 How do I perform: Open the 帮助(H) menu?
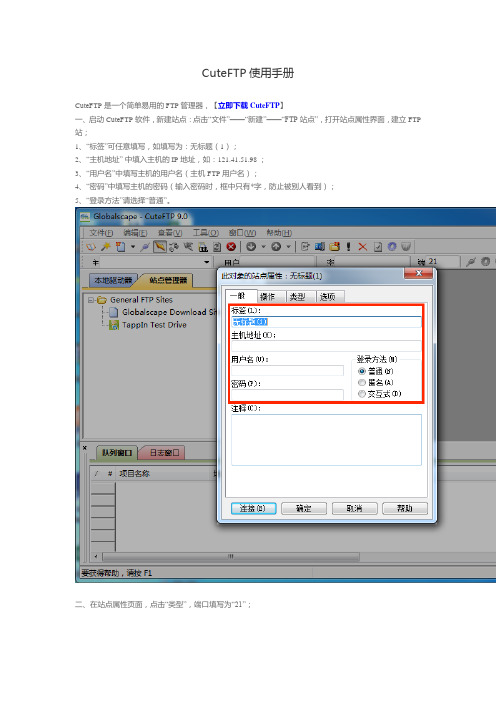click(x=279, y=233)
